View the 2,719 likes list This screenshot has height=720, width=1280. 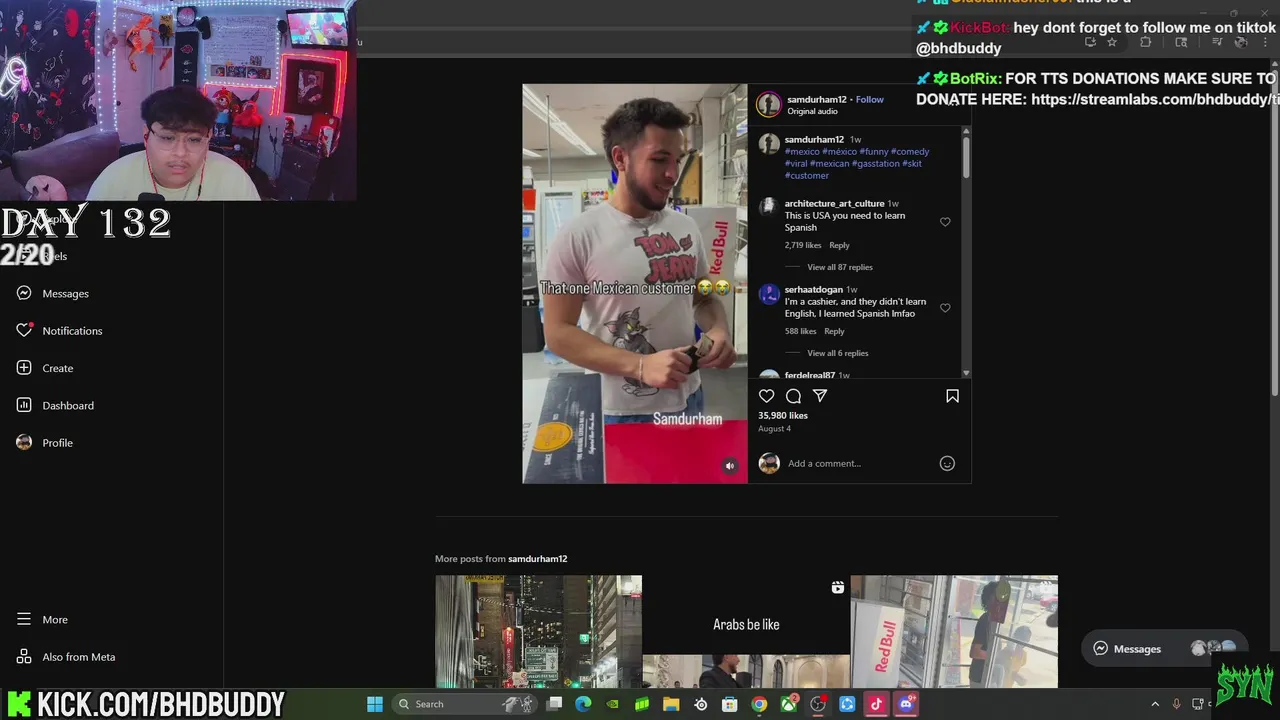click(803, 245)
